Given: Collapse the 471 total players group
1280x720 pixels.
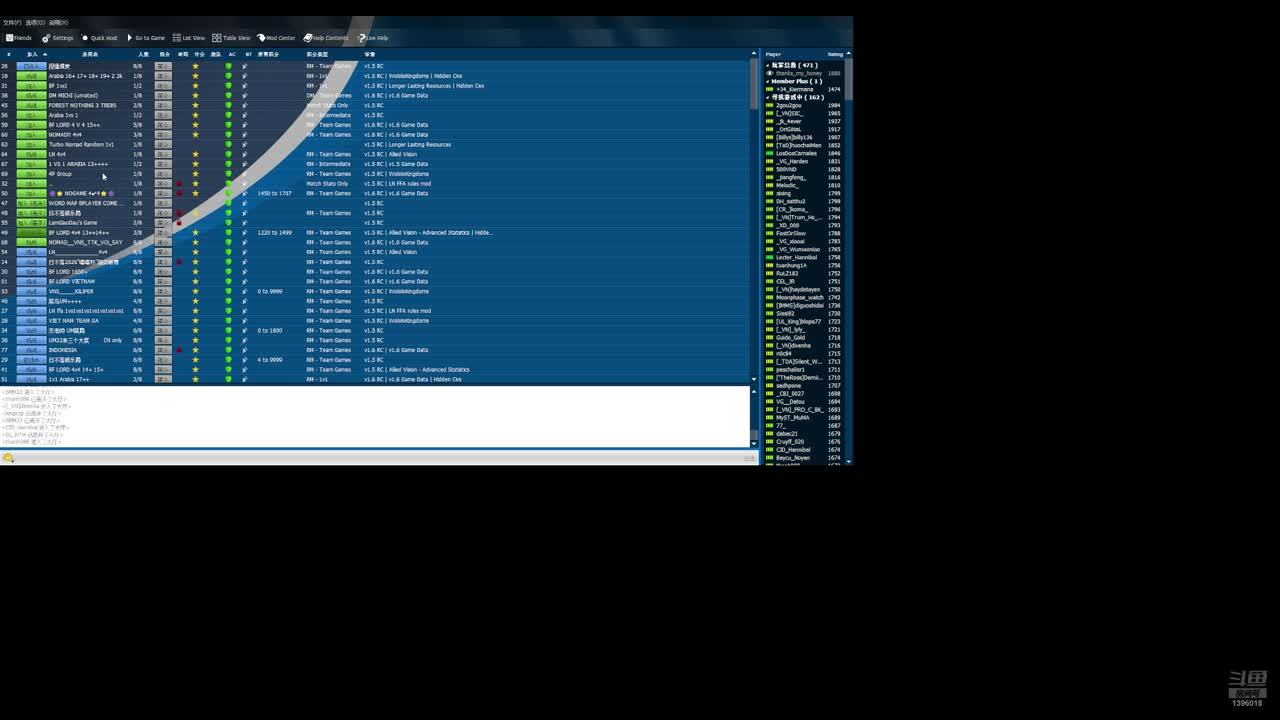Looking at the screenshot, I should (768, 65).
